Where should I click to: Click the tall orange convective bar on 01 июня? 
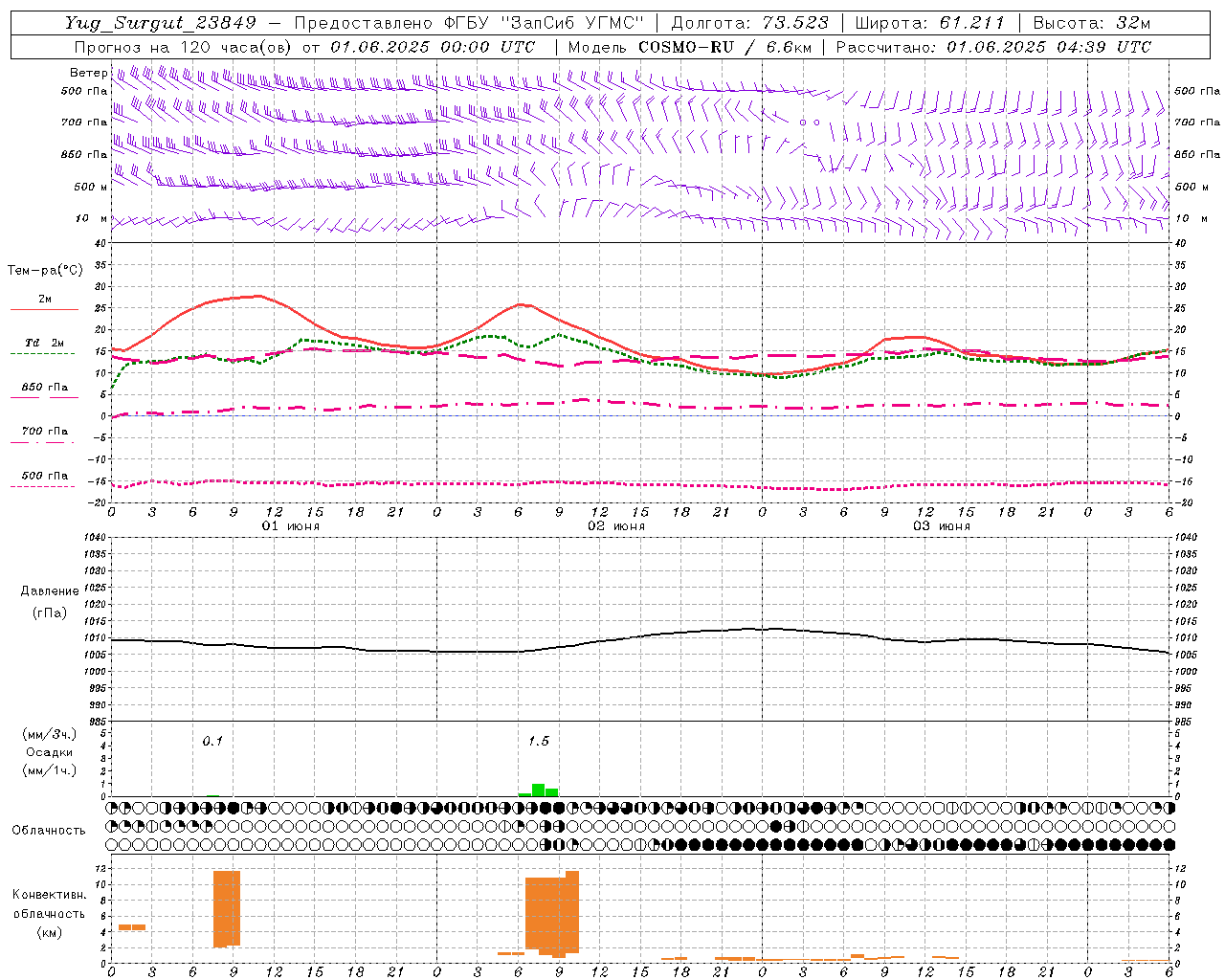227,908
